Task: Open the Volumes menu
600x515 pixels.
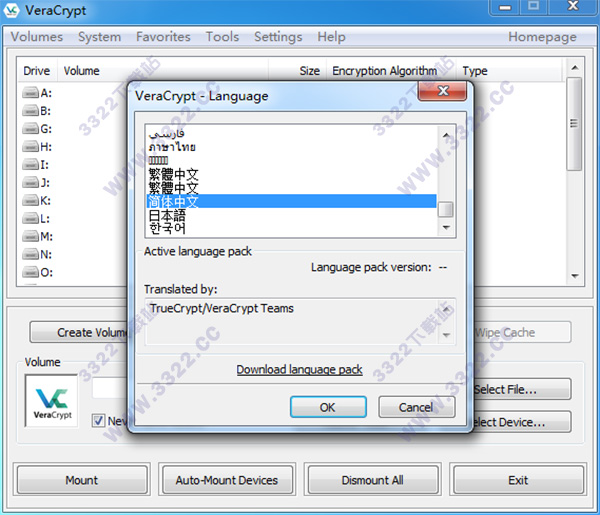Action: (x=36, y=37)
